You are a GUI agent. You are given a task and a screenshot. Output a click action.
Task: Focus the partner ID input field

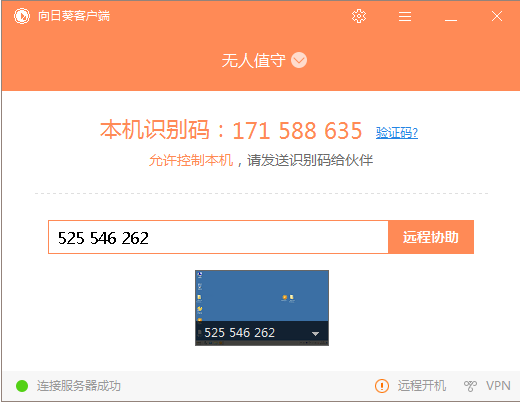pos(218,237)
